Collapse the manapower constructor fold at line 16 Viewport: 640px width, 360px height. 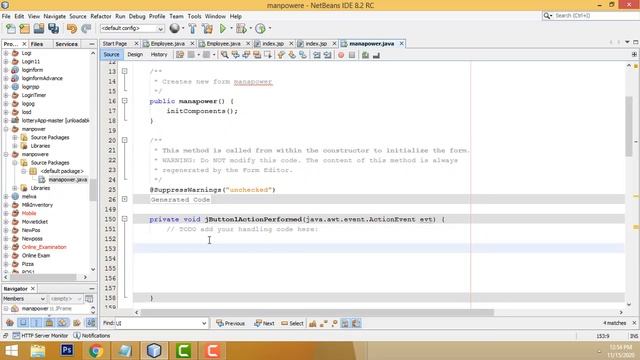click(x=124, y=101)
